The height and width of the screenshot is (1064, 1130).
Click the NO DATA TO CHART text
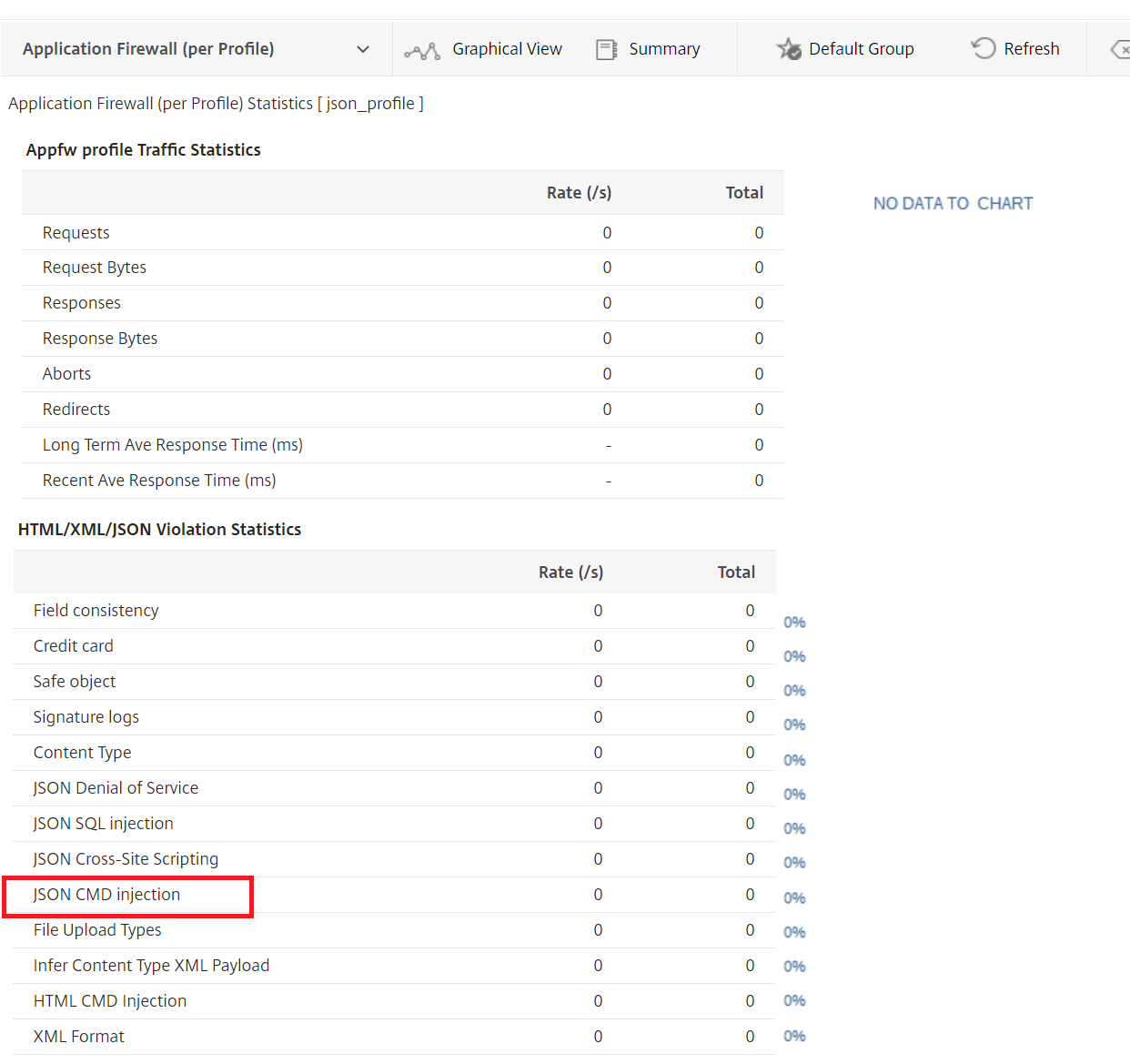(953, 203)
